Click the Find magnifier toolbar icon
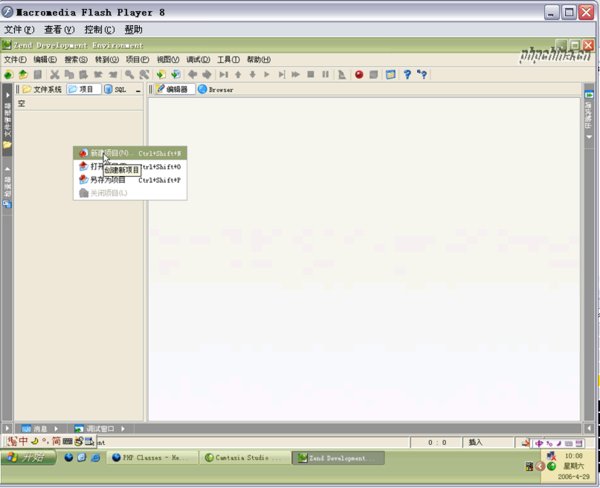The height and width of the screenshot is (488, 600). coord(129,75)
